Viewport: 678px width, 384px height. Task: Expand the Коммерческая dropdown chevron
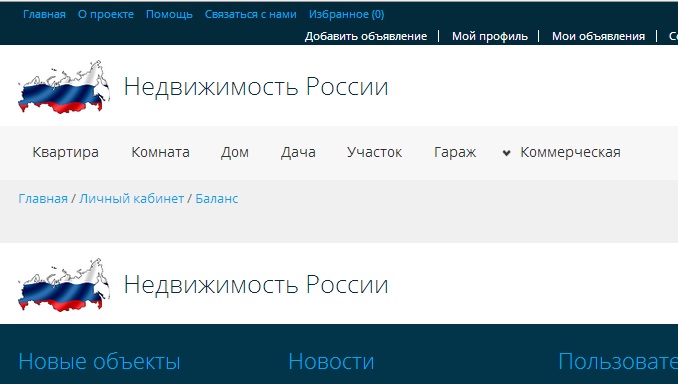point(506,153)
